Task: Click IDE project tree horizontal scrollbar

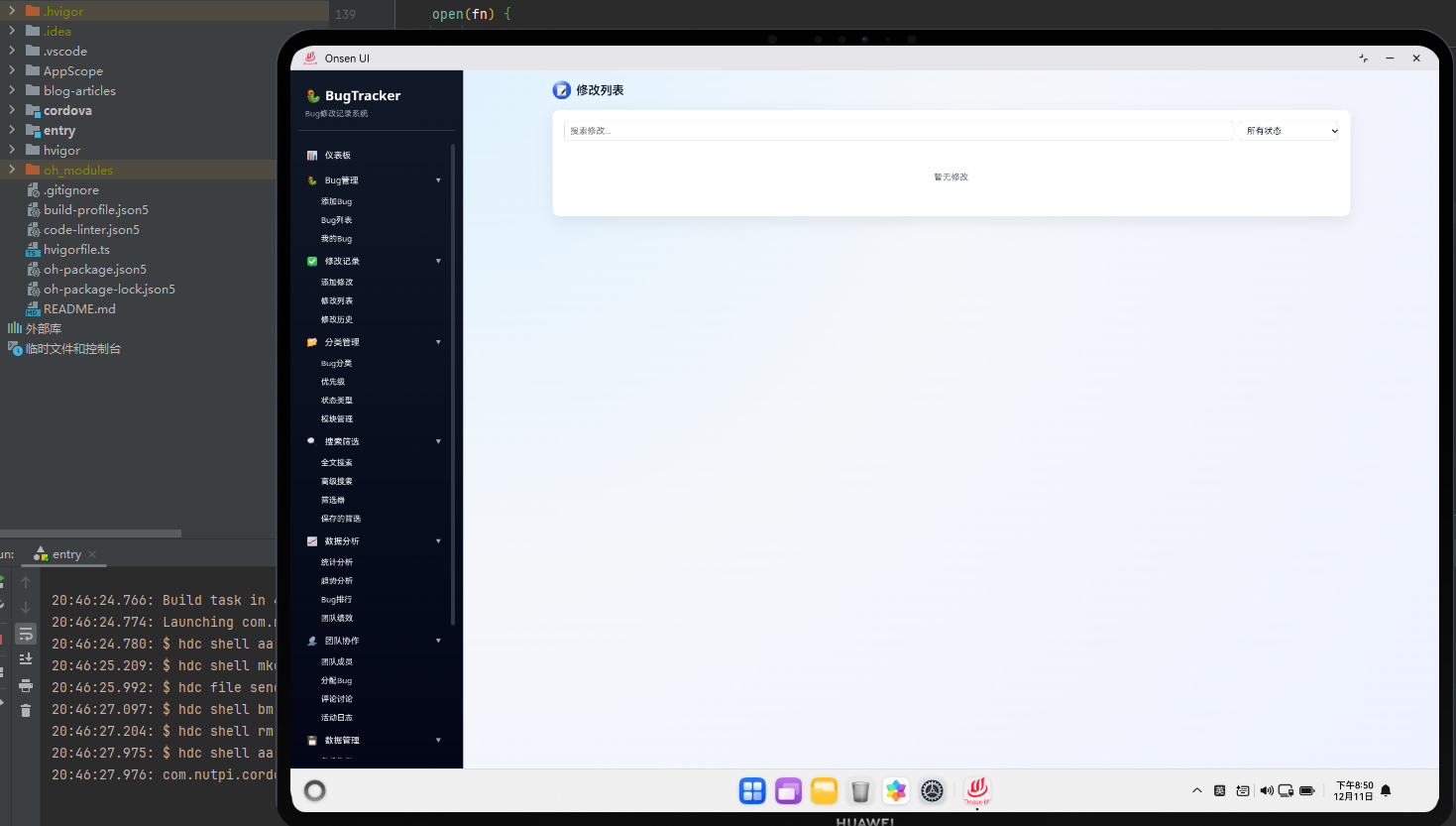Action: (x=90, y=533)
